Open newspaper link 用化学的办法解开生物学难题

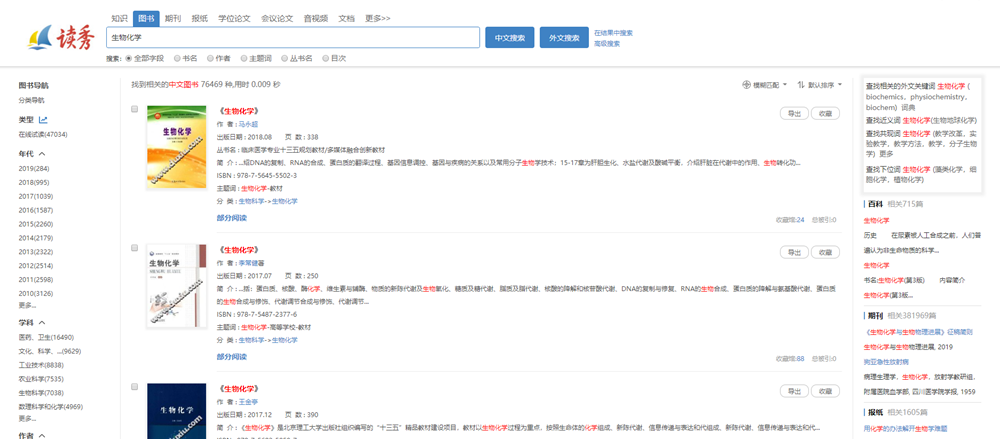[x=906, y=429]
